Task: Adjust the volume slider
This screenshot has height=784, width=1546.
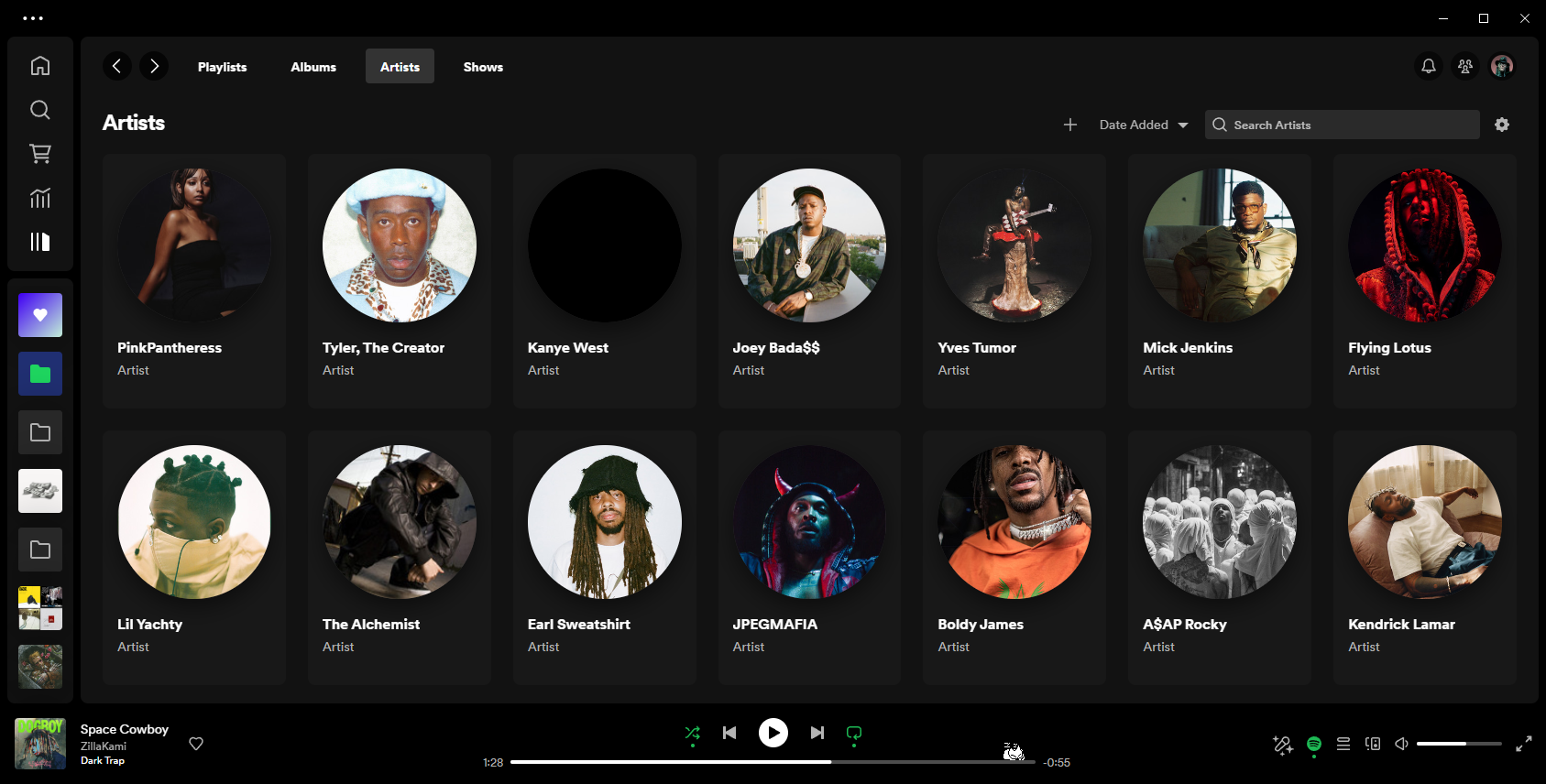Action: tap(1459, 744)
